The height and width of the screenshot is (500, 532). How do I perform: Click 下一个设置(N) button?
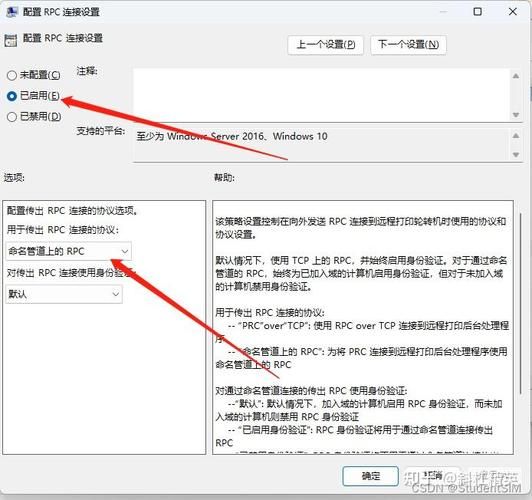click(408, 44)
